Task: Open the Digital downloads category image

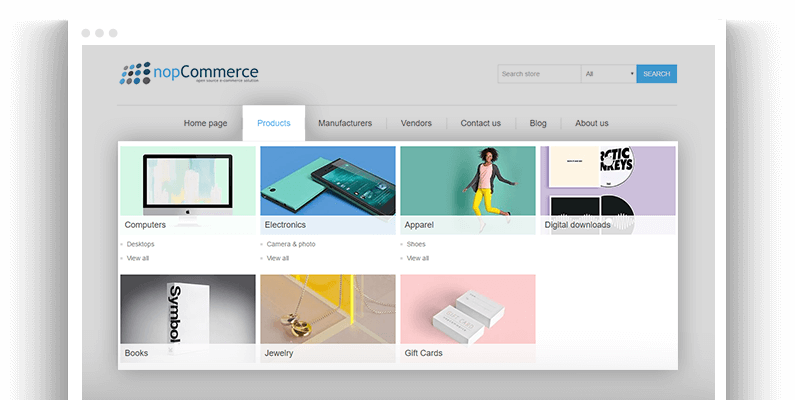Action: coord(607,180)
